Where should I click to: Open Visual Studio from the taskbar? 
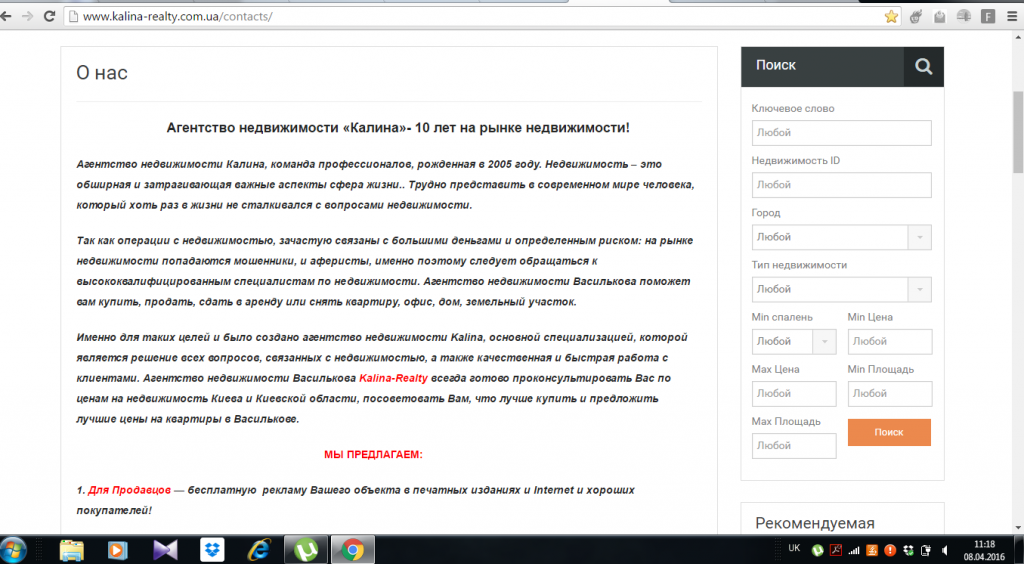click(x=165, y=550)
